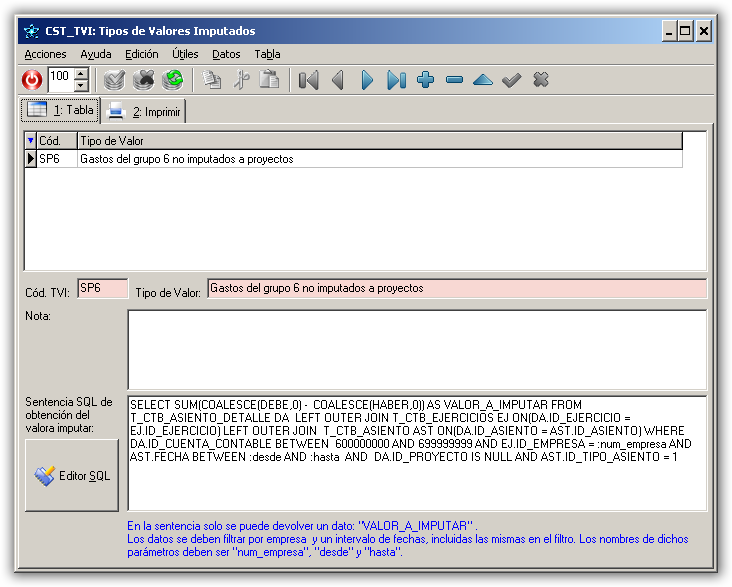Open the Útiles menu

coord(185,54)
